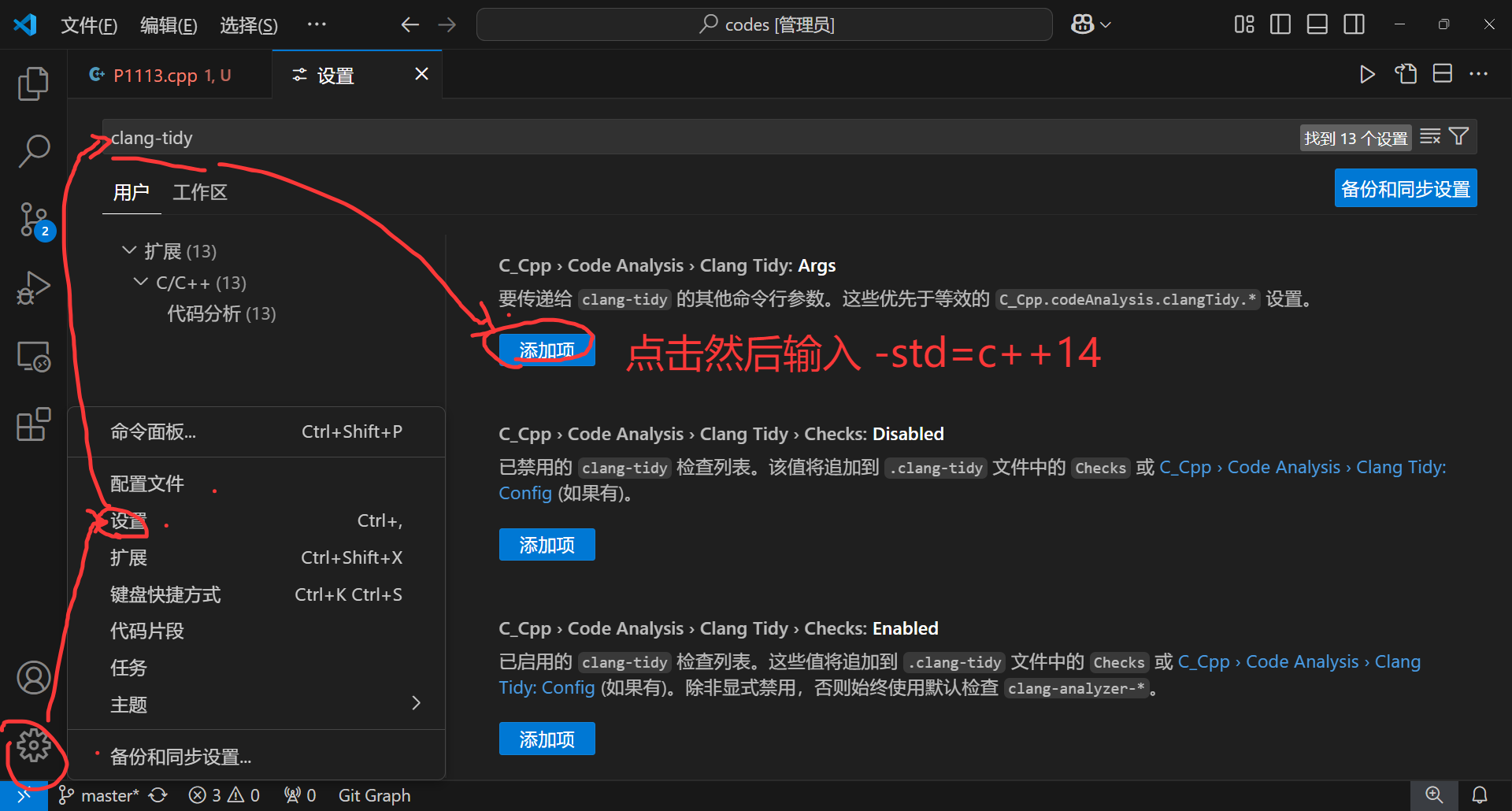Click 添加项 under Checks: Disabled
Viewport: 1512px width, 811px height.
(x=547, y=544)
